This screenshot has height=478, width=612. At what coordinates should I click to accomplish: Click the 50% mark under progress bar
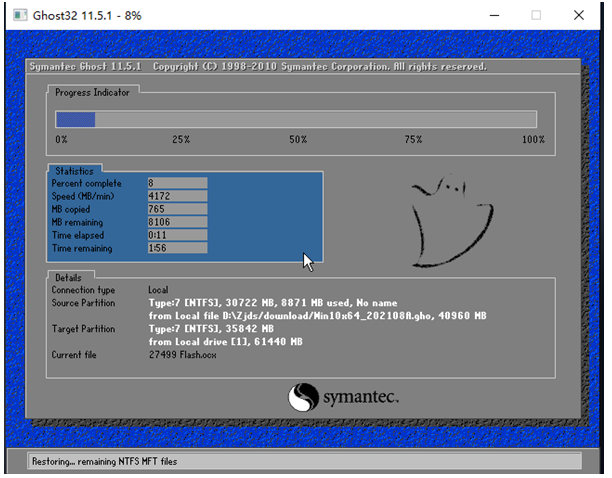click(x=298, y=139)
